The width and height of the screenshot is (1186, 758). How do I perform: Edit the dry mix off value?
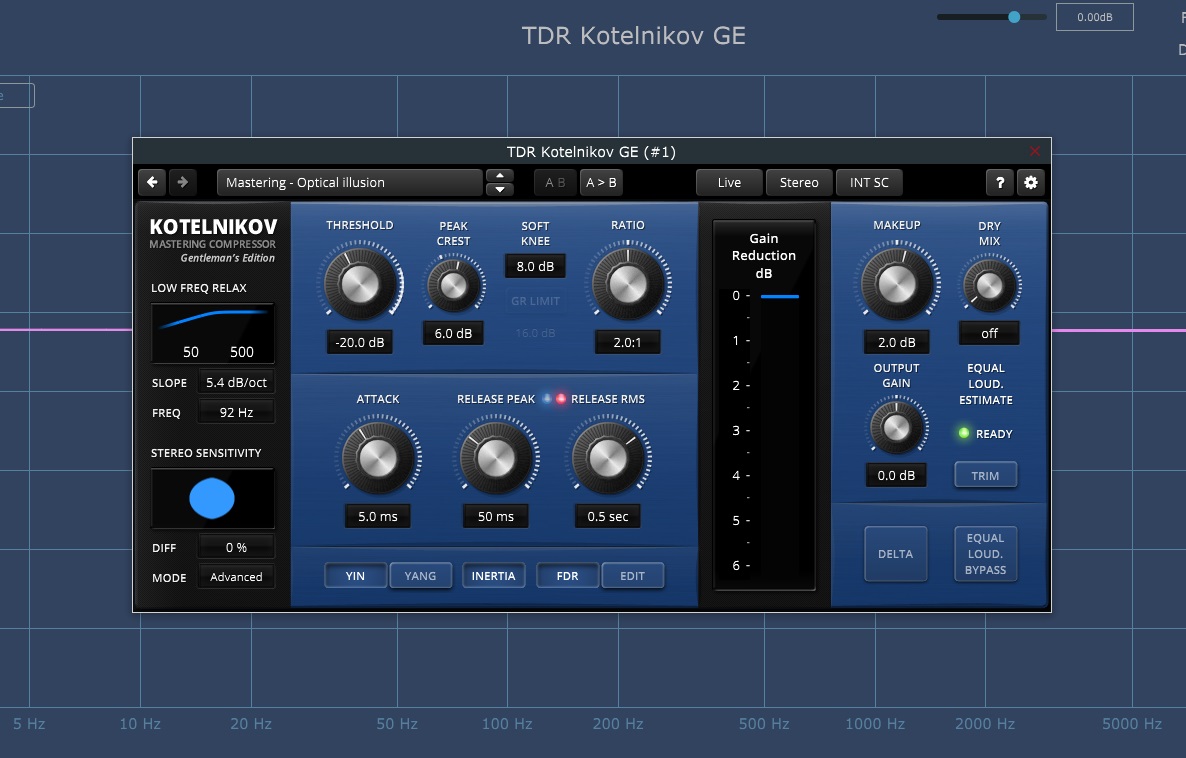click(x=989, y=333)
